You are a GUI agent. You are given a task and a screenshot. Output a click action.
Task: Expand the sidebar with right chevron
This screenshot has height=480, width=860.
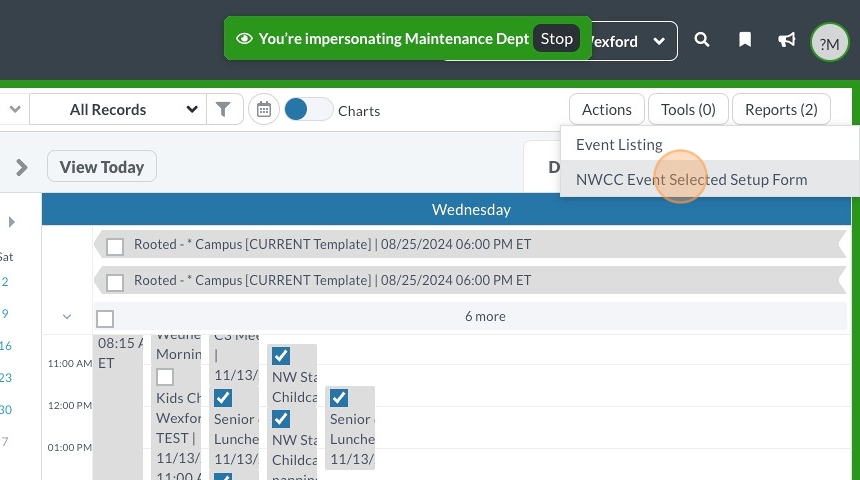click(22, 167)
